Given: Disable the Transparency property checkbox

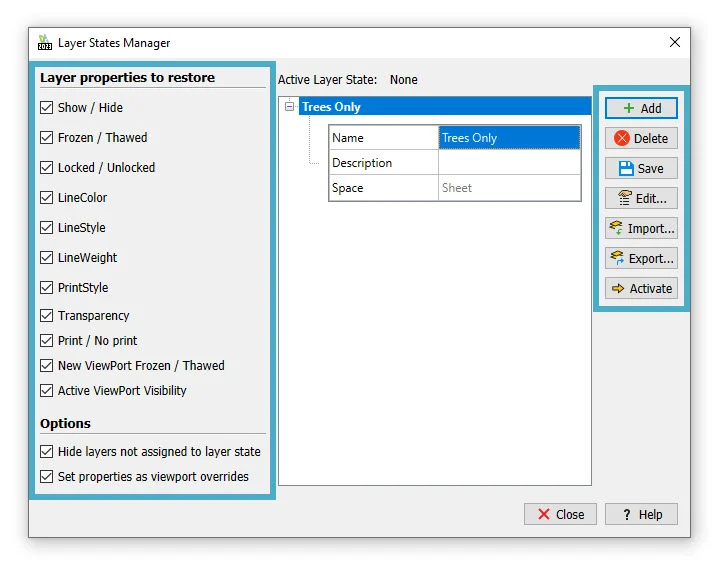Looking at the screenshot, I should click(x=47, y=316).
